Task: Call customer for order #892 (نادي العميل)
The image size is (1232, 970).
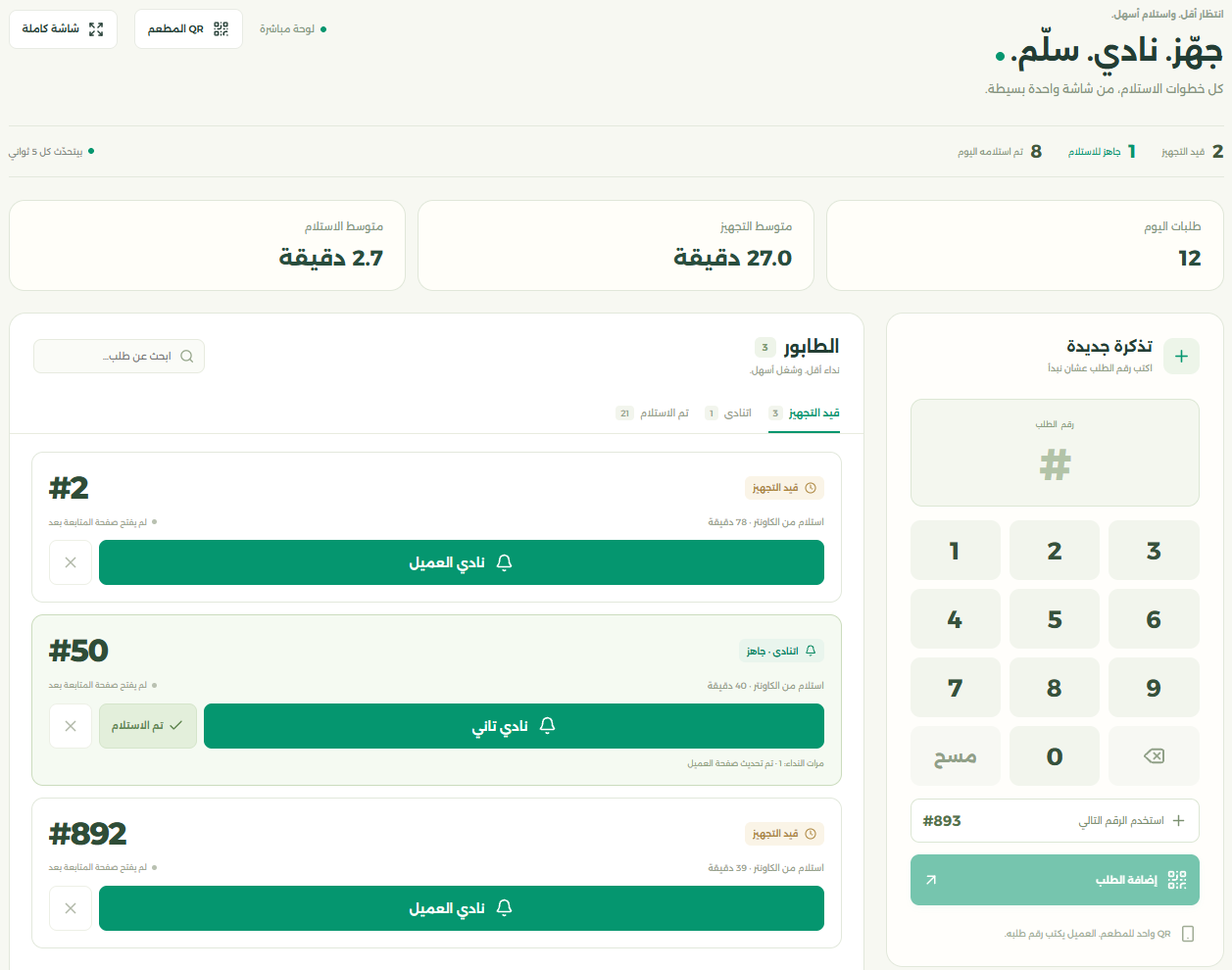Action: pyautogui.click(x=462, y=908)
